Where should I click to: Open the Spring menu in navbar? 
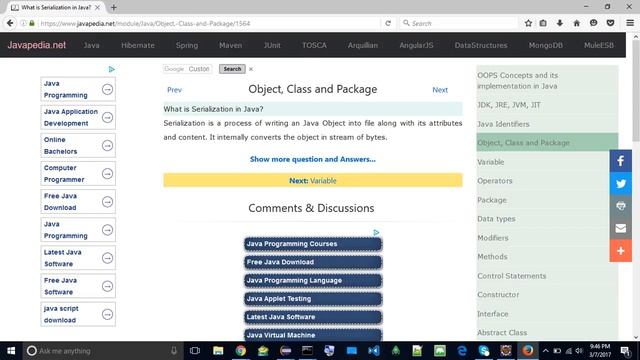point(187,45)
